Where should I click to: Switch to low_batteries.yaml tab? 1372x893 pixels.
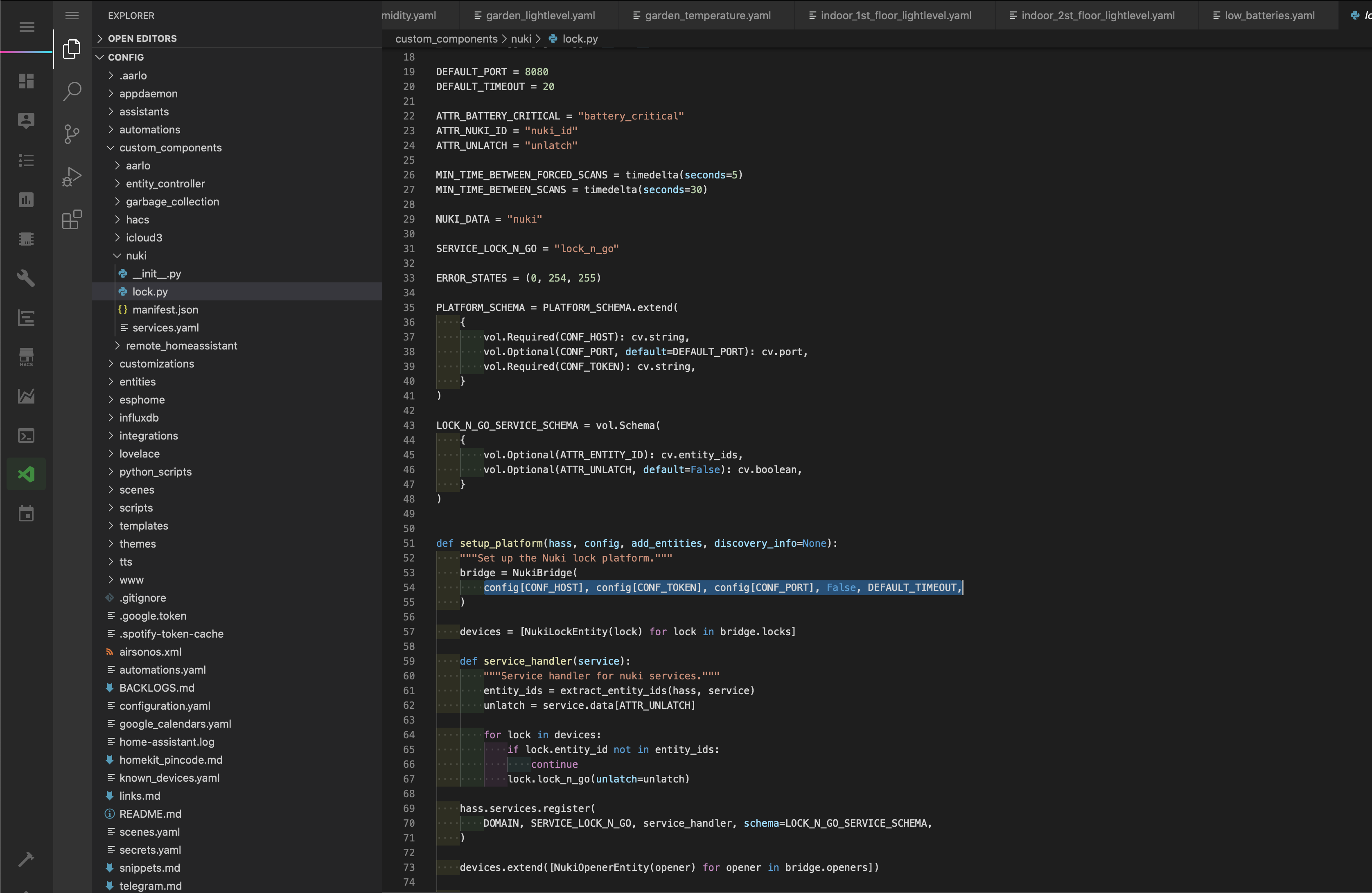tap(1268, 16)
